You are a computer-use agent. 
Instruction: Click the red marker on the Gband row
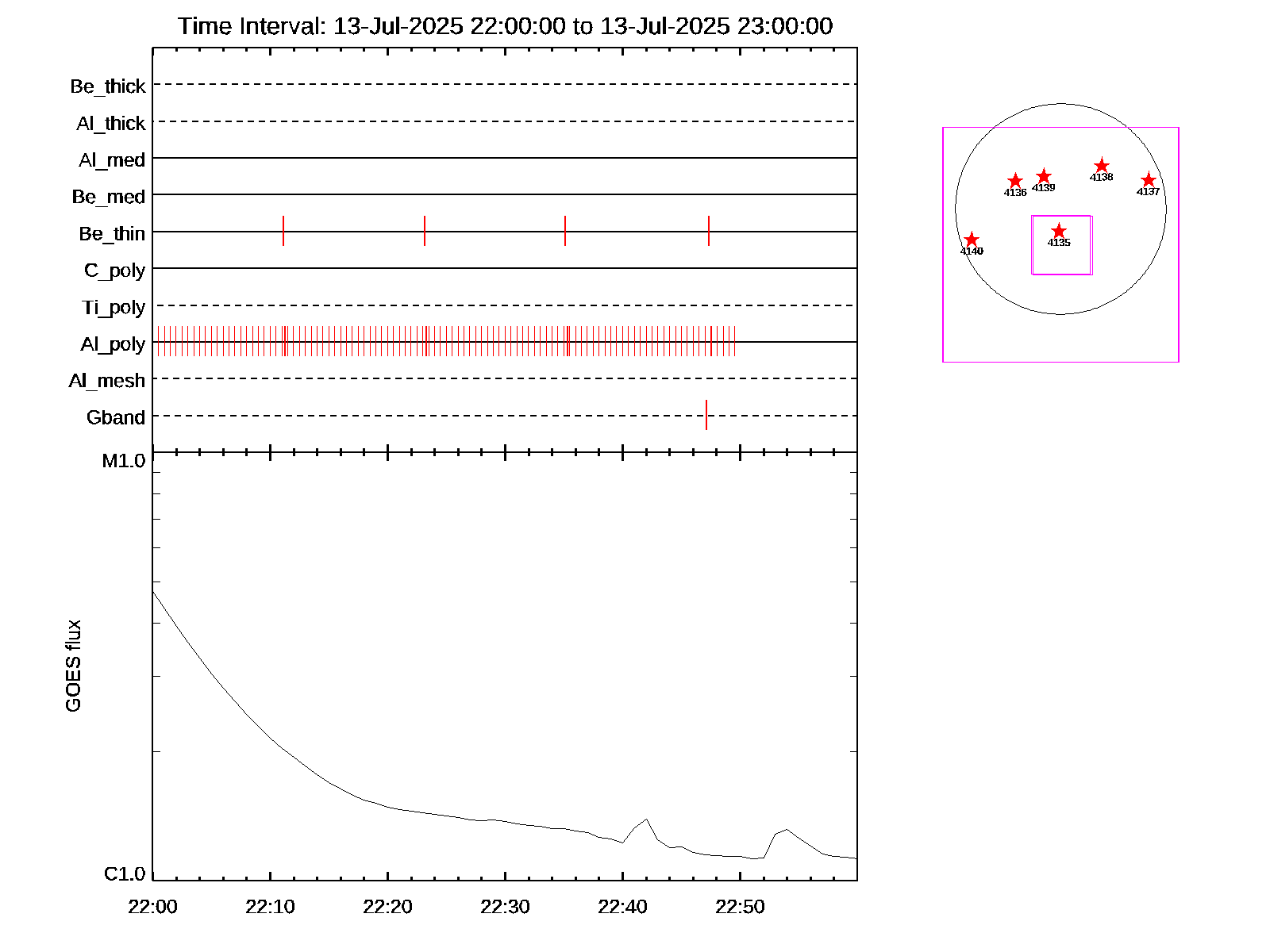pyautogui.click(x=706, y=415)
